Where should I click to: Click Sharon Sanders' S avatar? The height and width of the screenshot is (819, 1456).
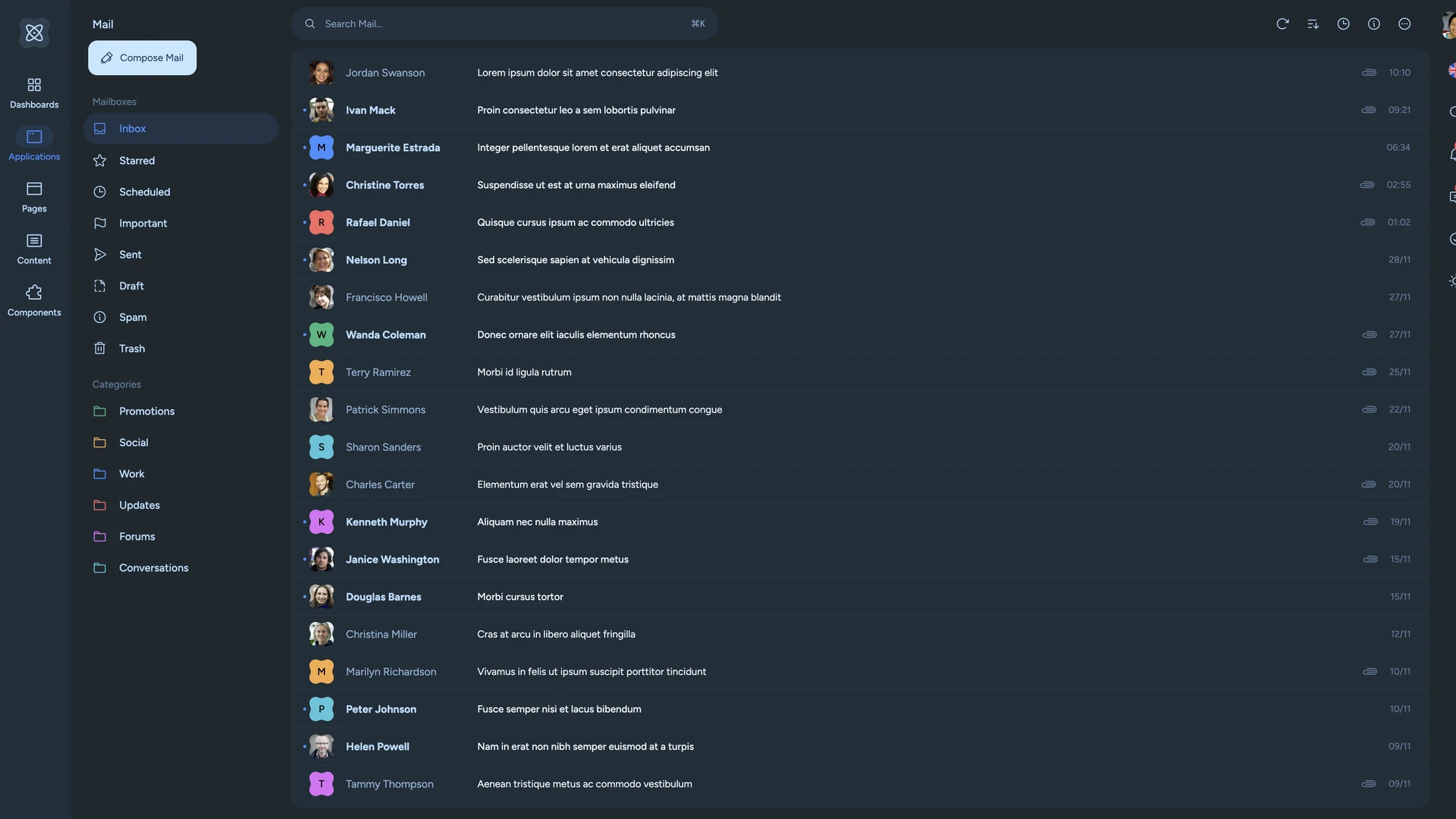322,447
